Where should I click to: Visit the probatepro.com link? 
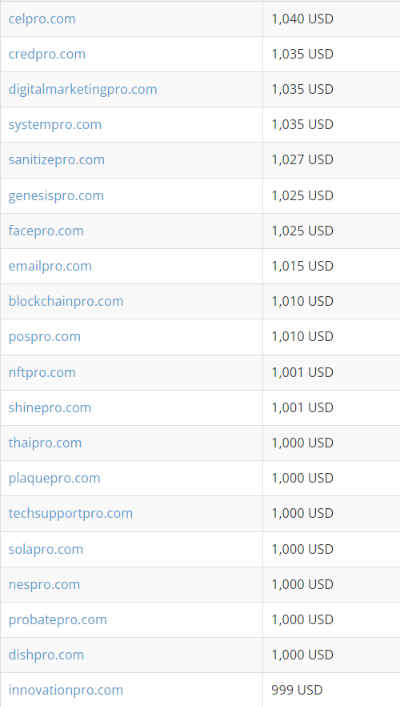click(58, 620)
